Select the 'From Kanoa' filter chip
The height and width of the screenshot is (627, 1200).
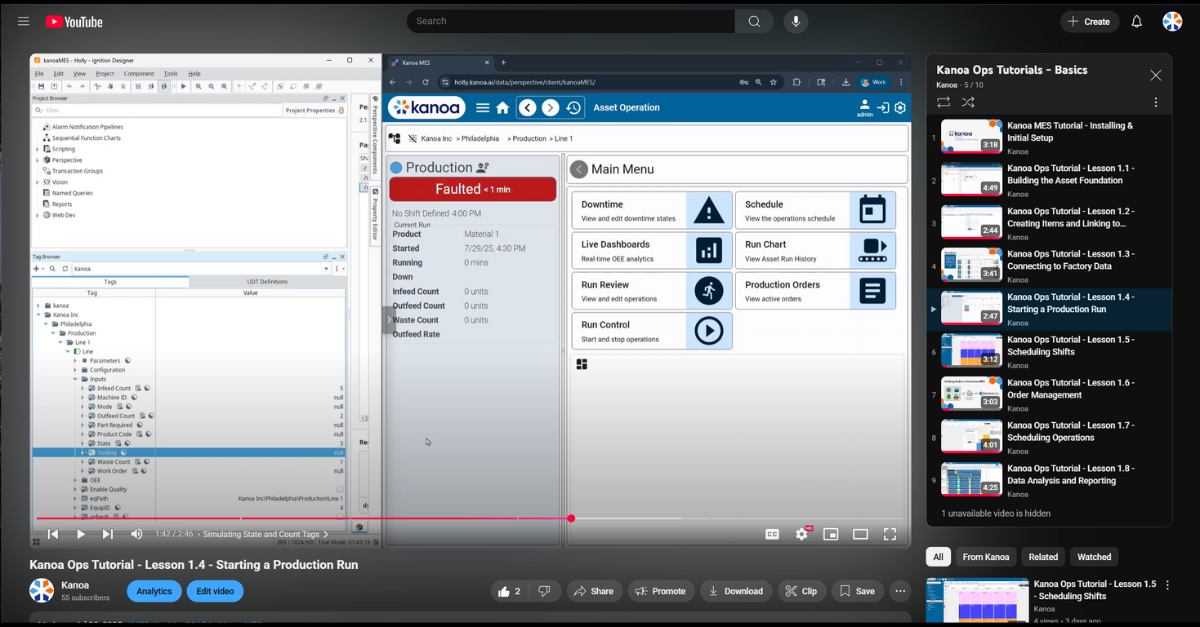pos(986,557)
